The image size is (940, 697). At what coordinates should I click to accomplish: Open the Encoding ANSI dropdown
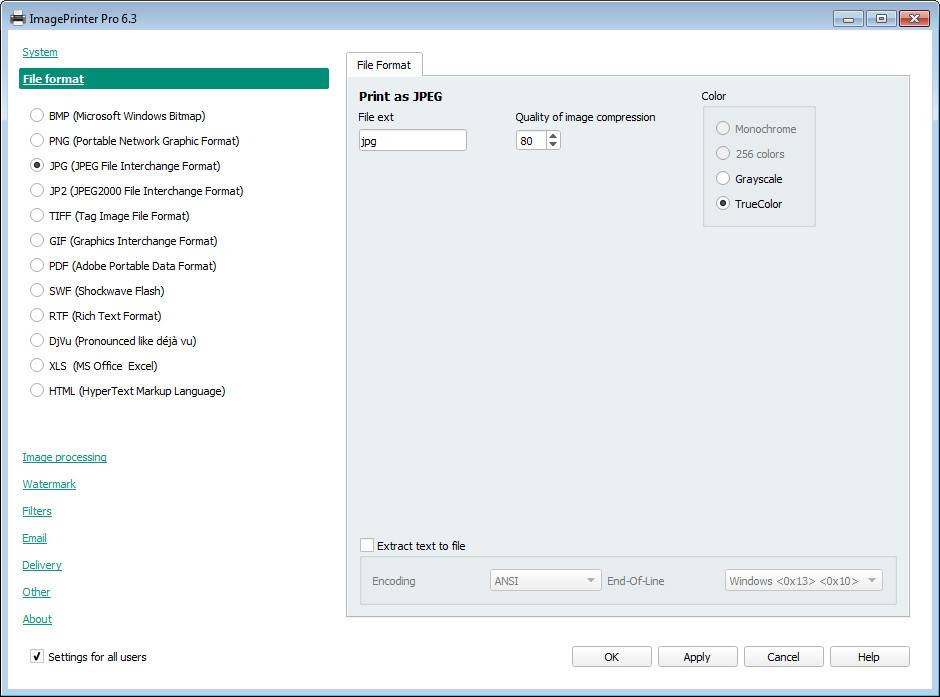545,580
